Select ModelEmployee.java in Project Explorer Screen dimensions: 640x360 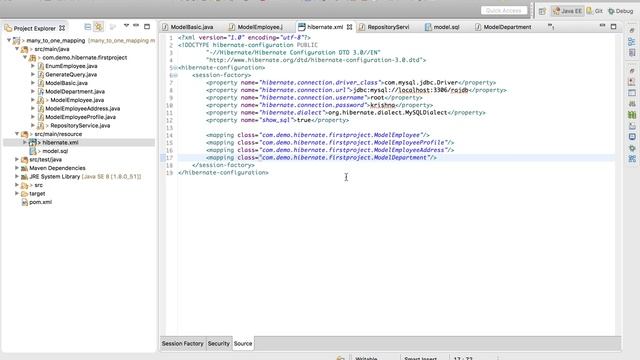tap(77, 100)
